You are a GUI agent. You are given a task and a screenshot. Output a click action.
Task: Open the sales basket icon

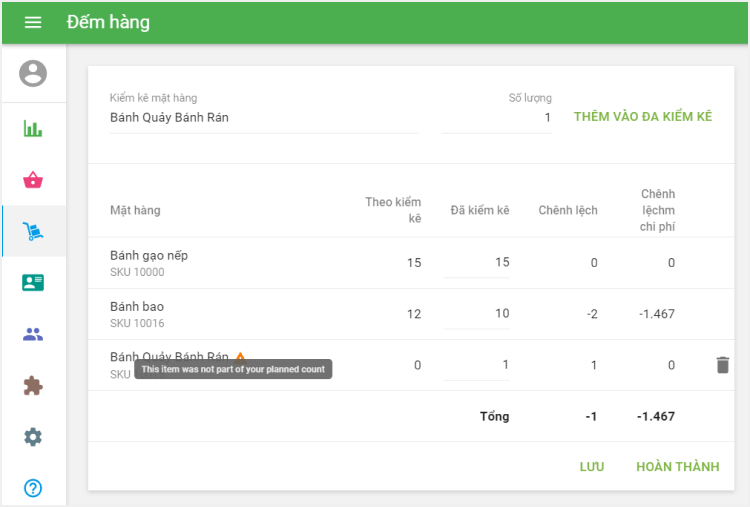pyautogui.click(x=33, y=180)
